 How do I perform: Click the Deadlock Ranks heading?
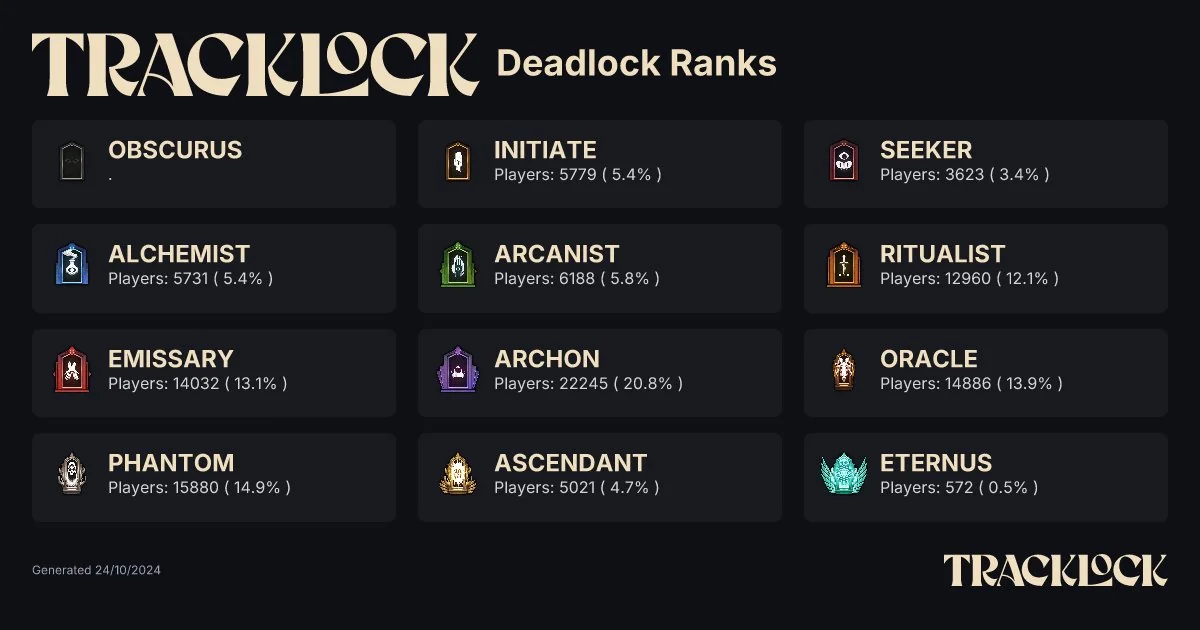636,64
